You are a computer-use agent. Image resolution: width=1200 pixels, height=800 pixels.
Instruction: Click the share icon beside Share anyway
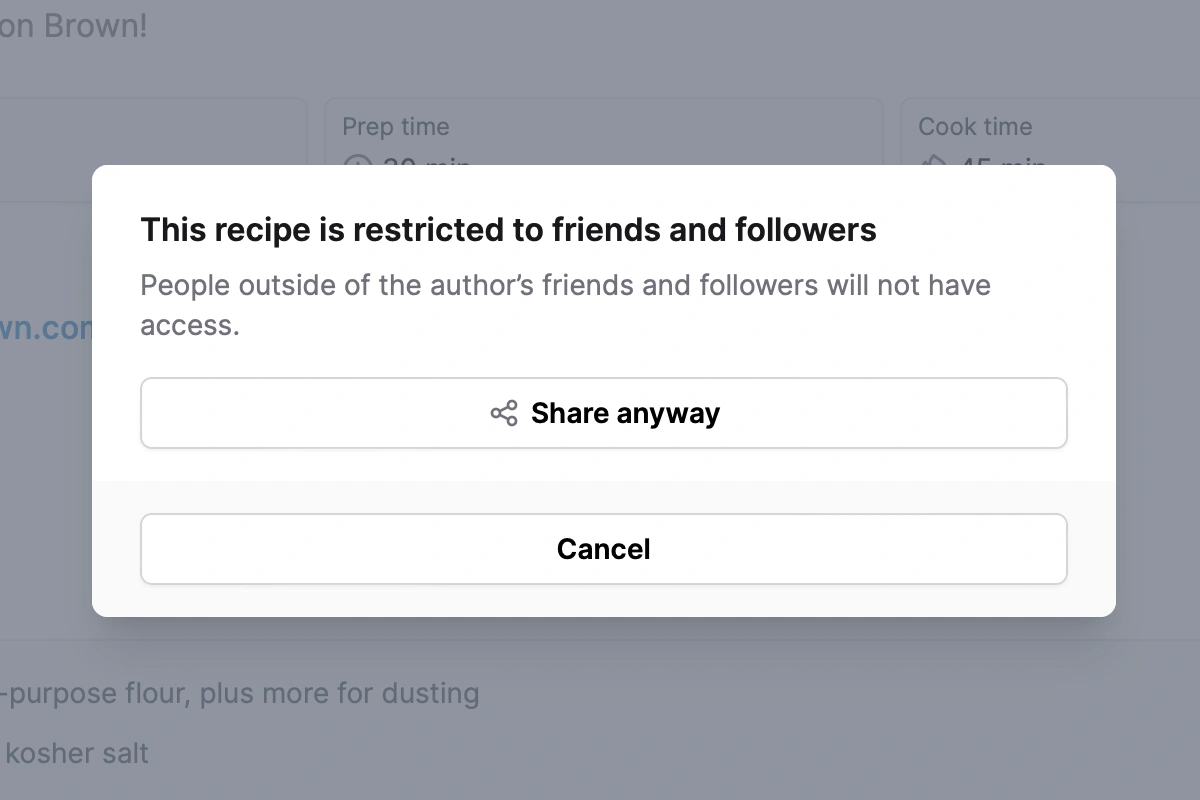(504, 413)
